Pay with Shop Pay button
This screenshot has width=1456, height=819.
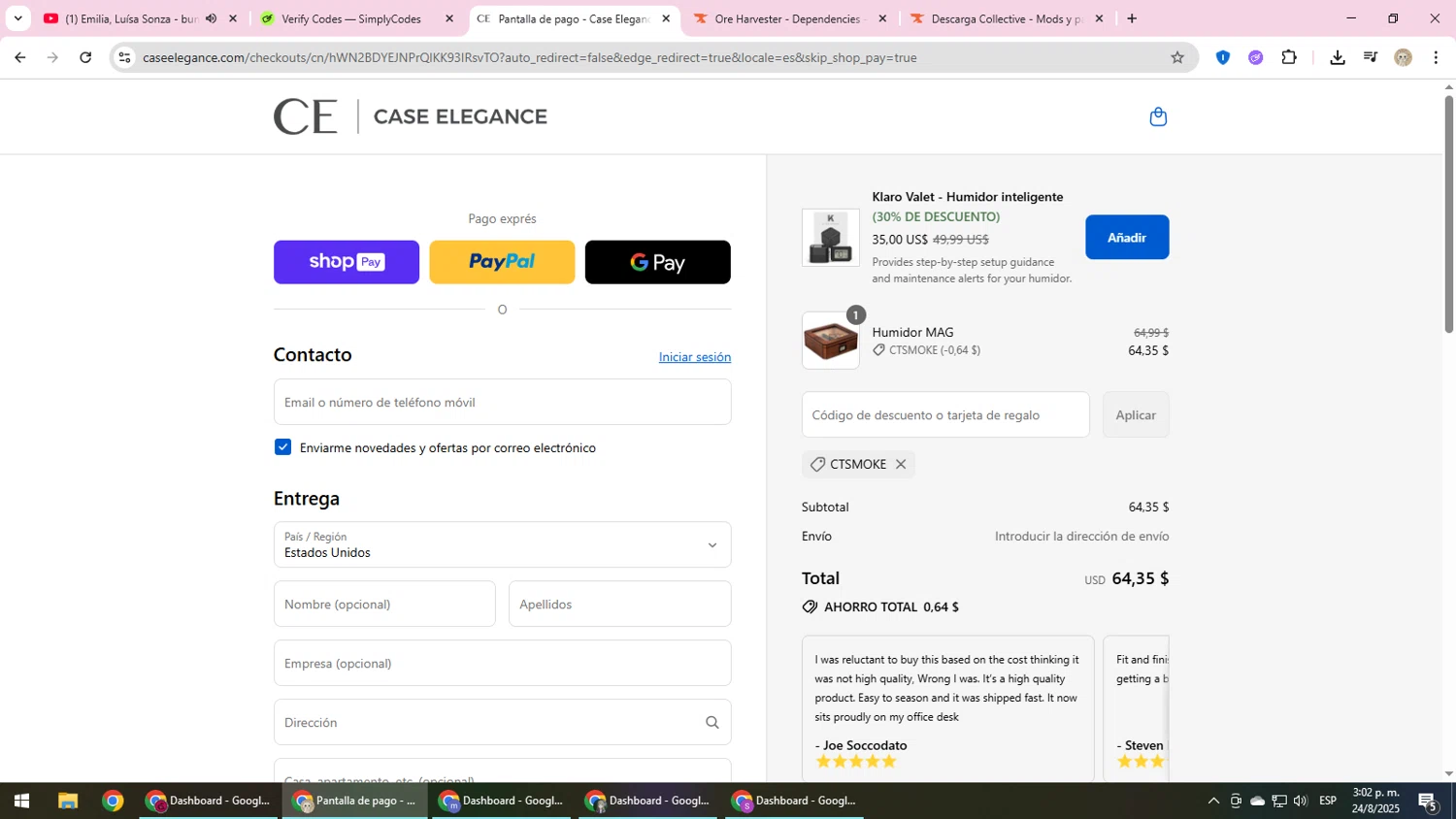pyautogui.click(x=347, y=262)
